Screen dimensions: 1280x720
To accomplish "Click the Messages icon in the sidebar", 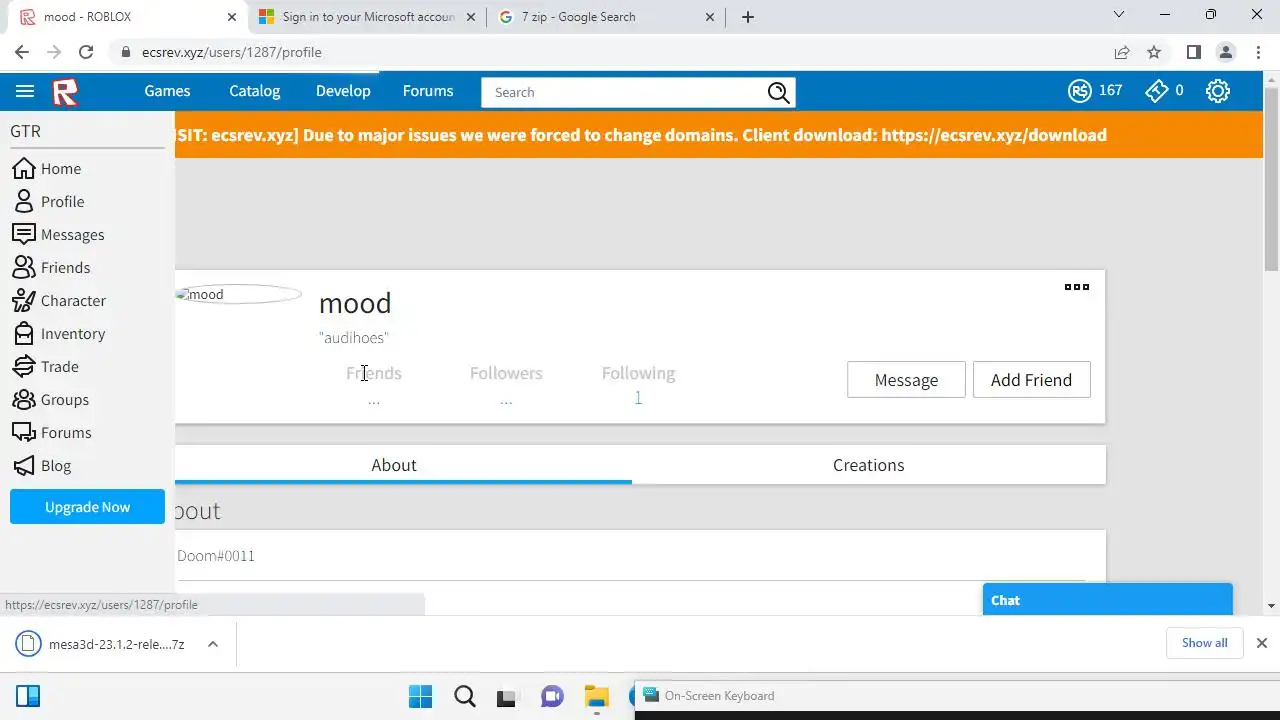I will (23, 234).
